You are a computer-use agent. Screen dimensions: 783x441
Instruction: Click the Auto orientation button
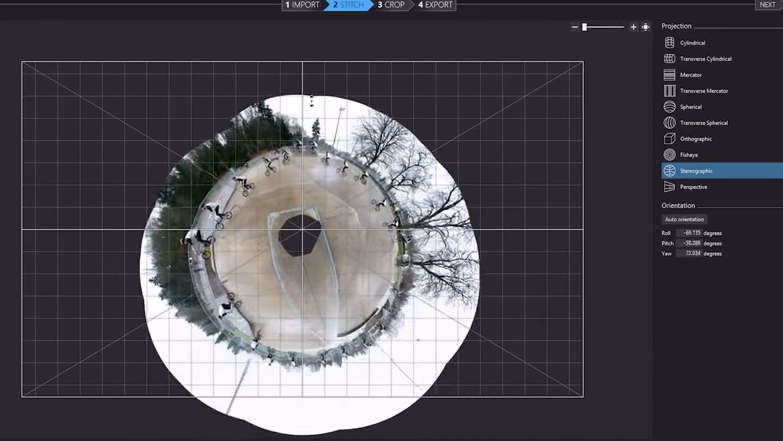tap(685, 219)
